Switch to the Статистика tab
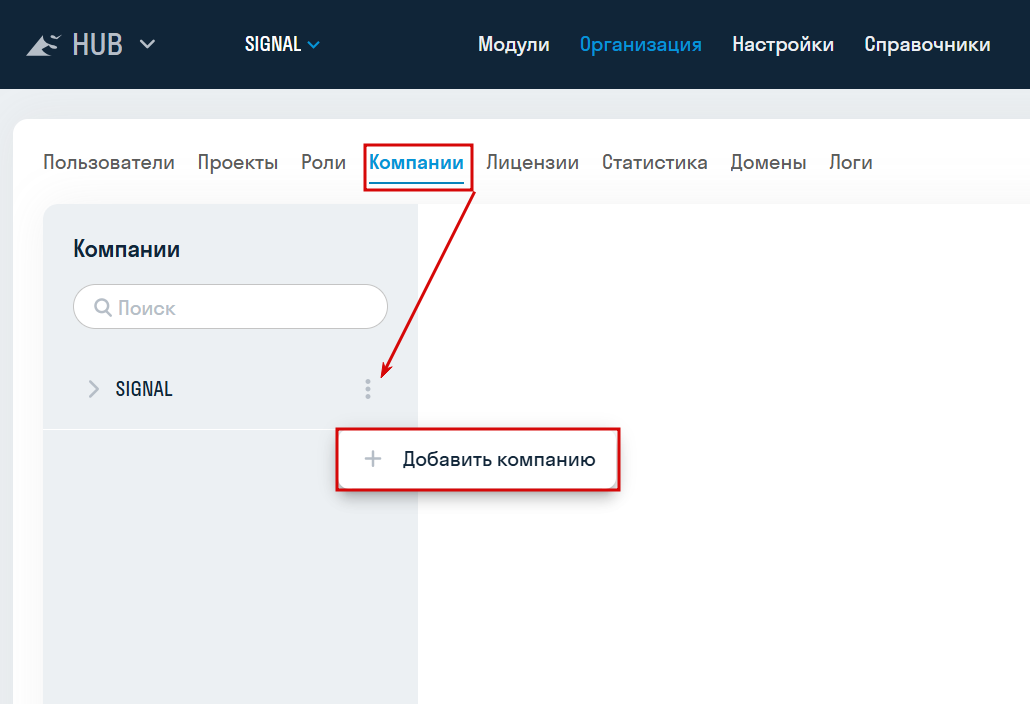Image resolution: width=1030 pixels, height=704 pixels. 654,162
